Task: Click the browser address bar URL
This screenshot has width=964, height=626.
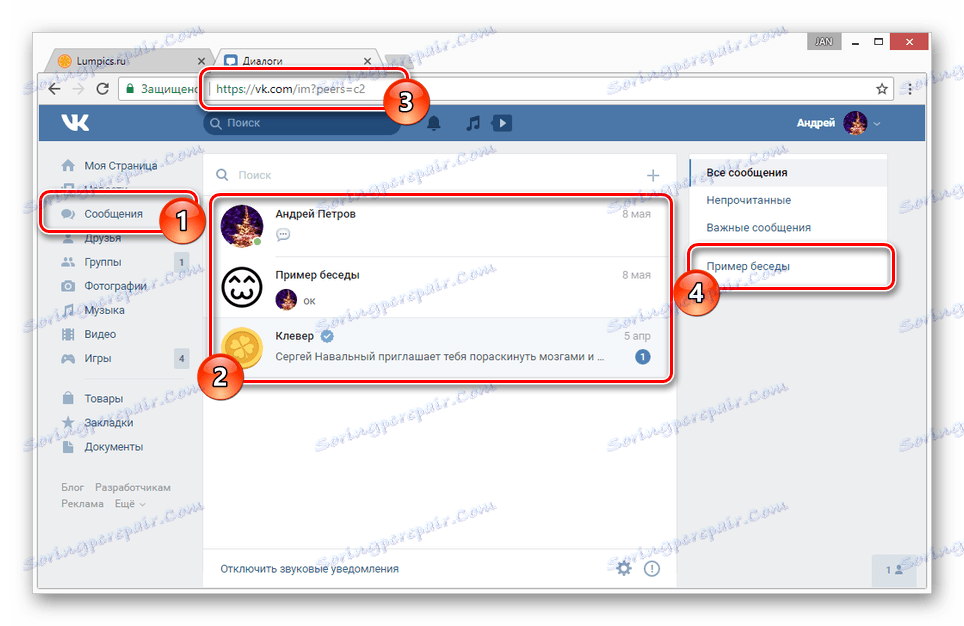Action: pyautogui.click(x=290, y=89)
